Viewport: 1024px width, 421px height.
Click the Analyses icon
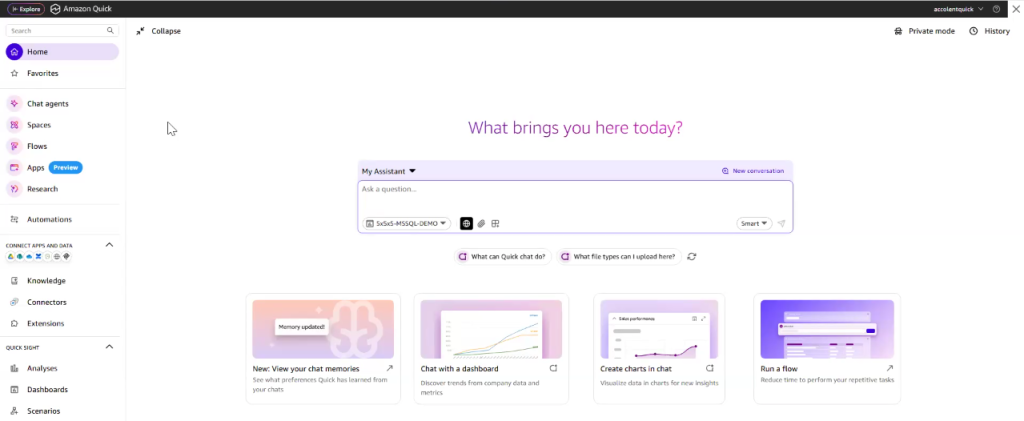pos(14,368)
